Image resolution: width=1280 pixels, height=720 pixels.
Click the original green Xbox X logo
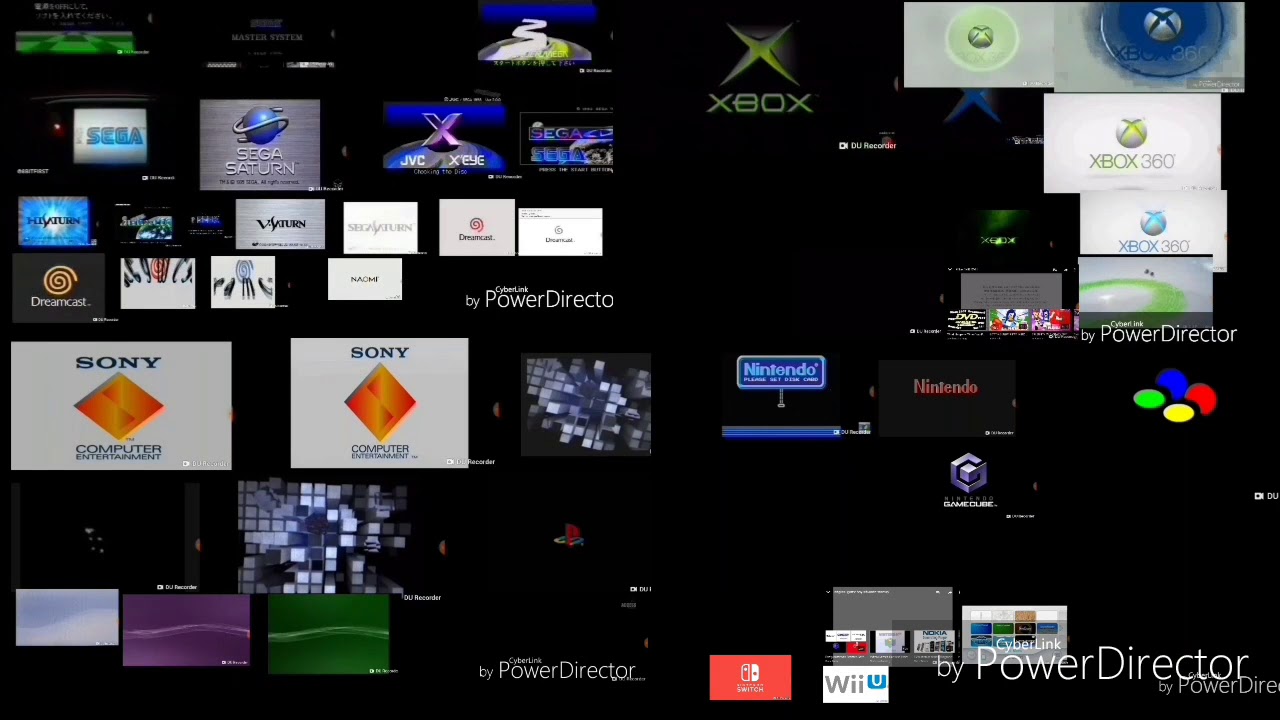tap(761, 69)
